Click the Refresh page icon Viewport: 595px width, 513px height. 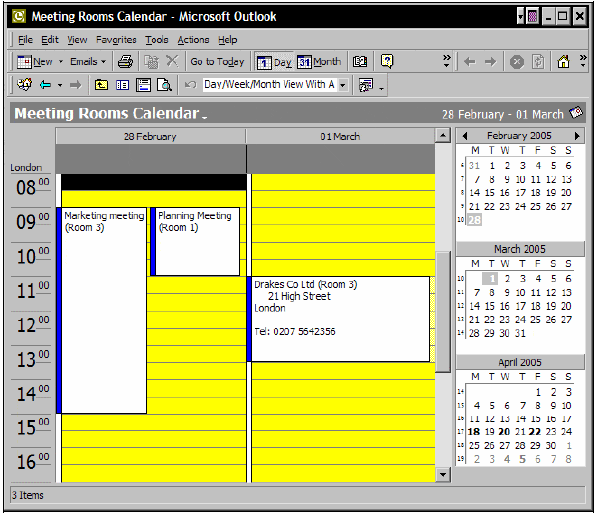(538, 61)
